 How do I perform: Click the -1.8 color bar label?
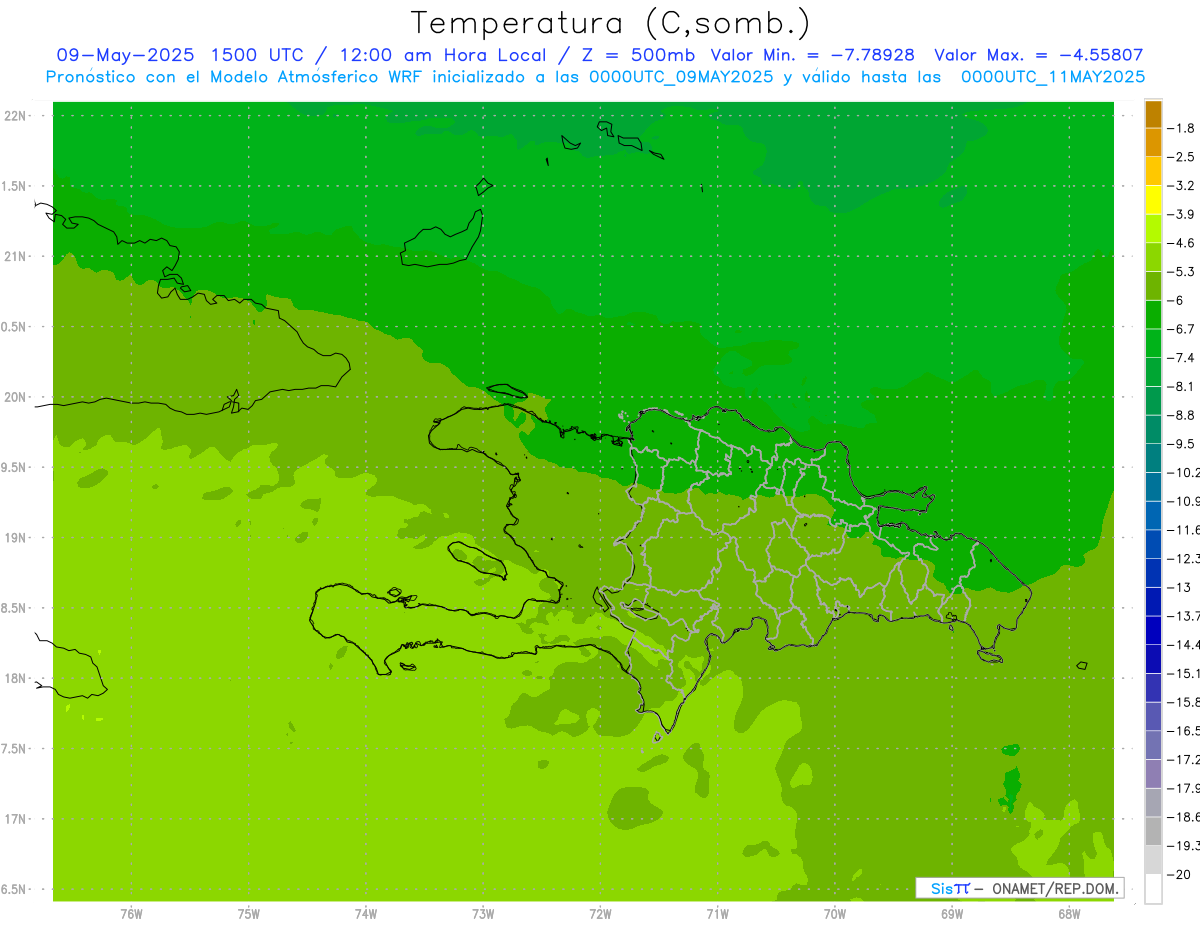(x=1182, y=128)
